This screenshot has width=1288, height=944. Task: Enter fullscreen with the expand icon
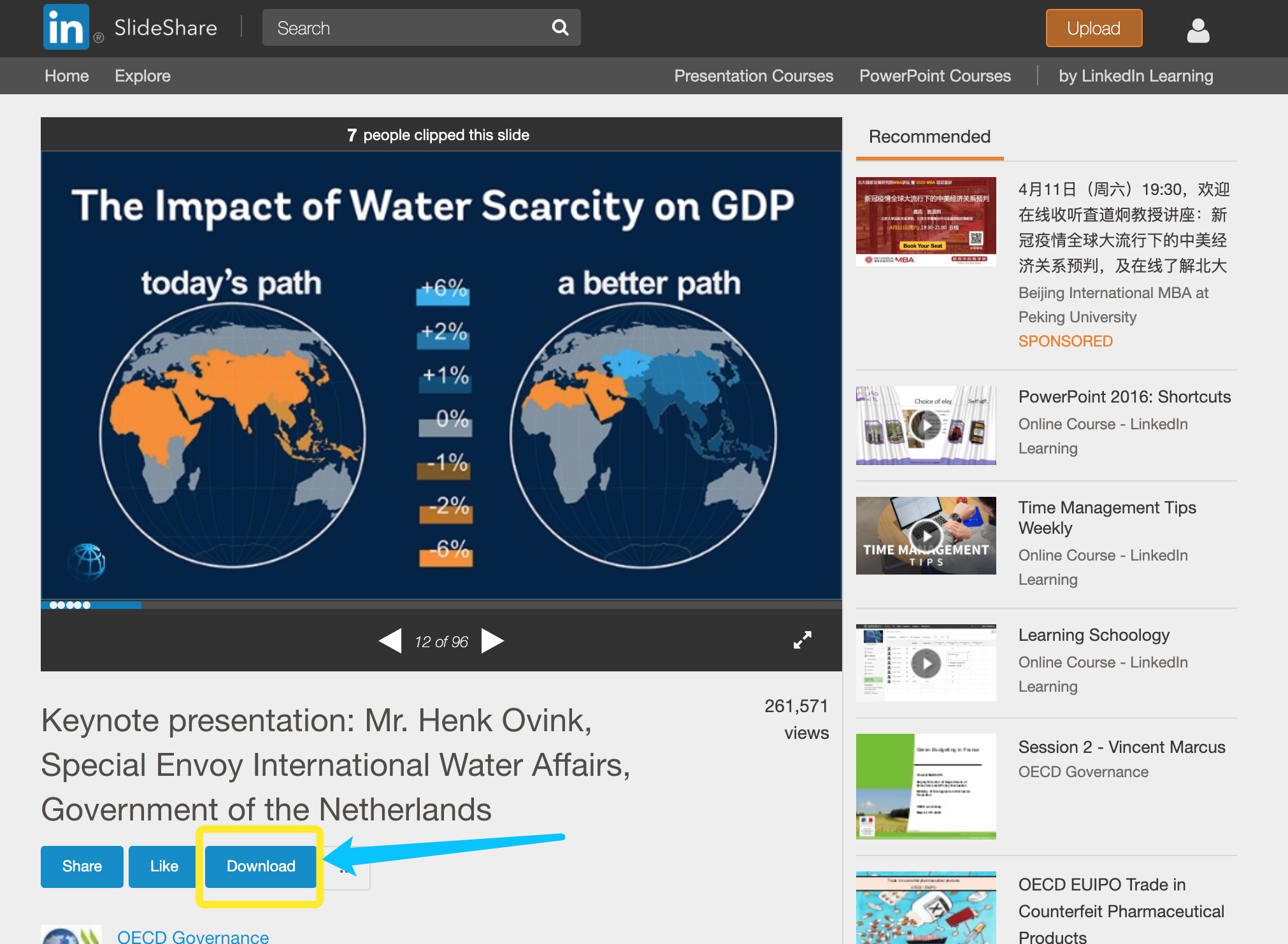(x=803, y=640)
